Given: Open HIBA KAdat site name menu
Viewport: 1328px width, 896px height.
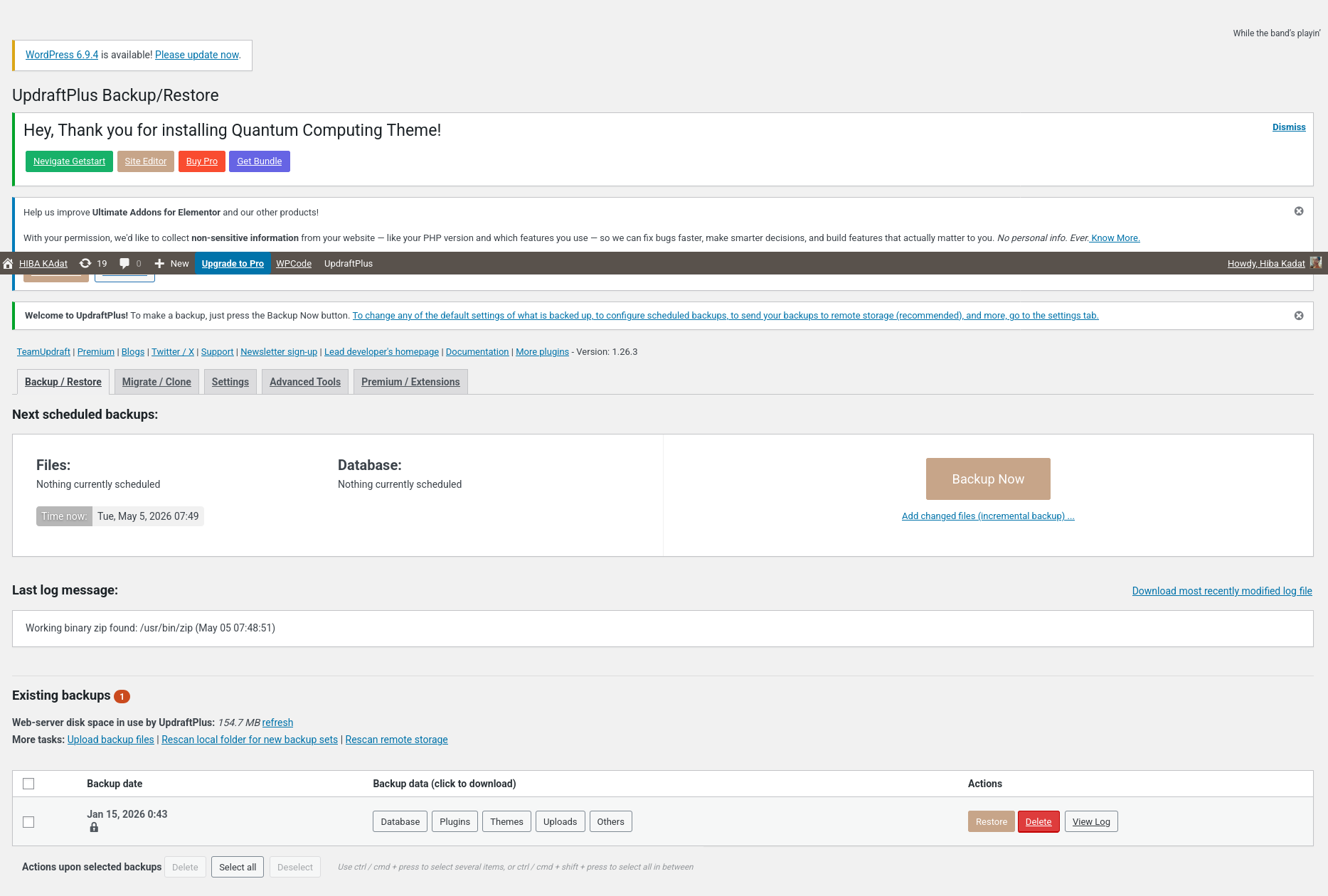Looking at the screenshot, I should pyautogui.click(x=43, y=263).
